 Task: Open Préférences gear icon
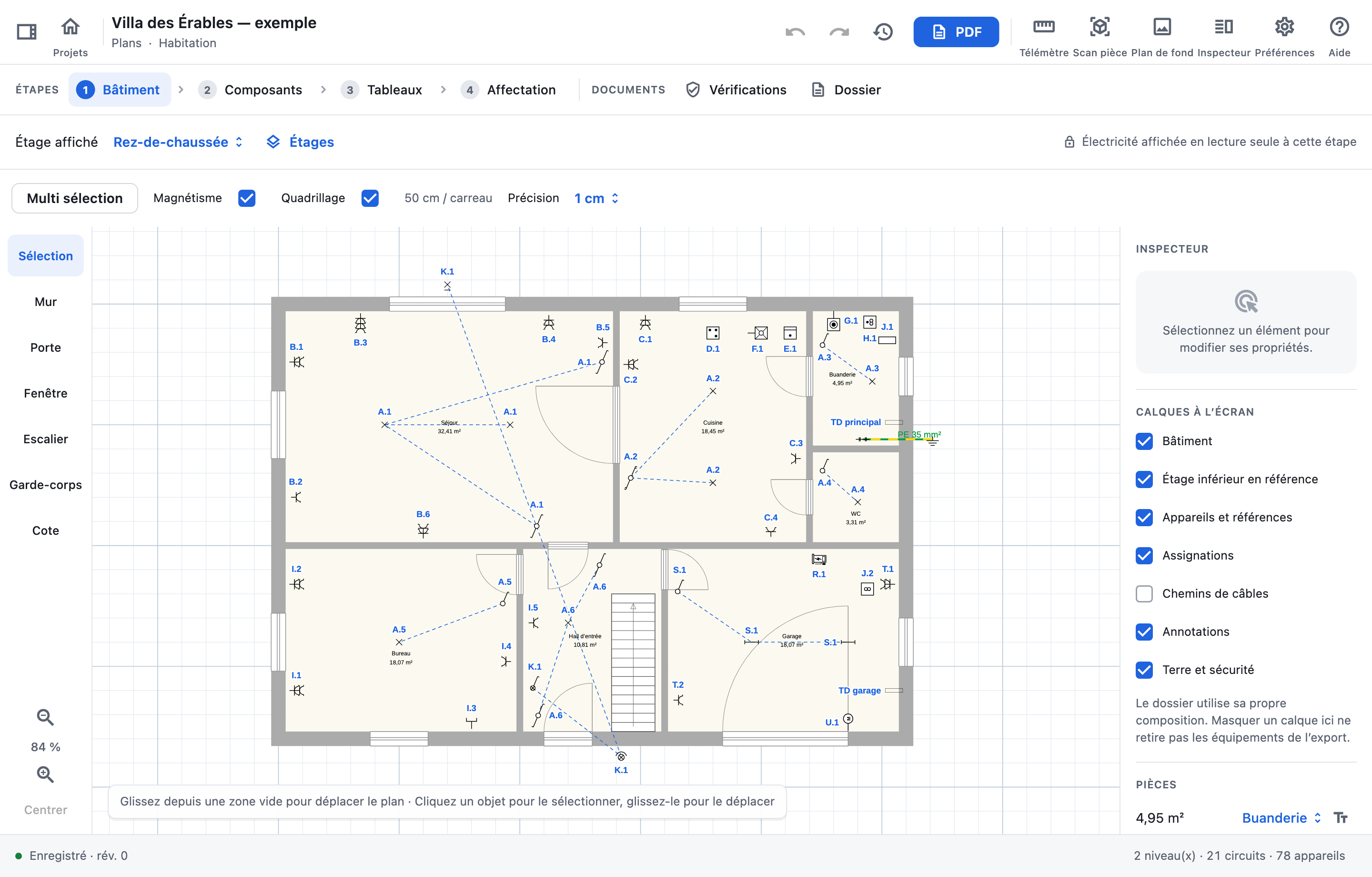click(x=1284, y=27)
